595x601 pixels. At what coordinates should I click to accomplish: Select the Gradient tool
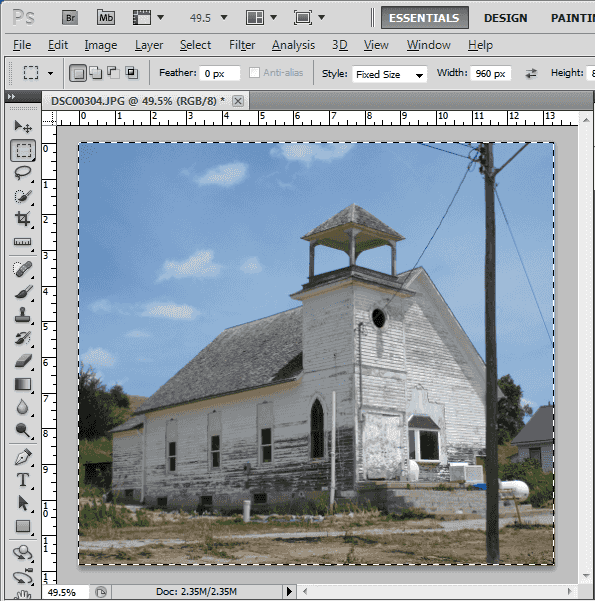coord(23,384)
